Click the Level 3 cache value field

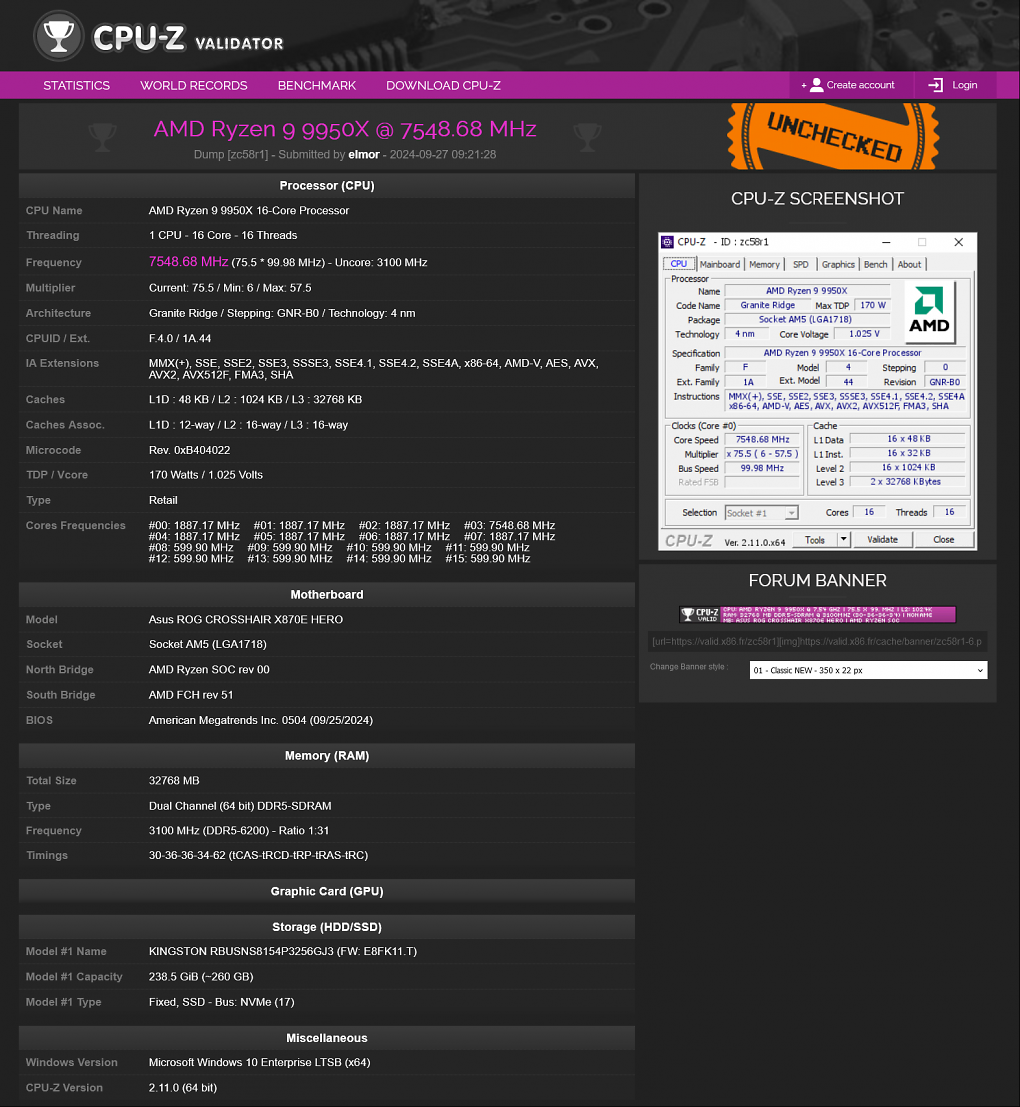click(908, 481)
